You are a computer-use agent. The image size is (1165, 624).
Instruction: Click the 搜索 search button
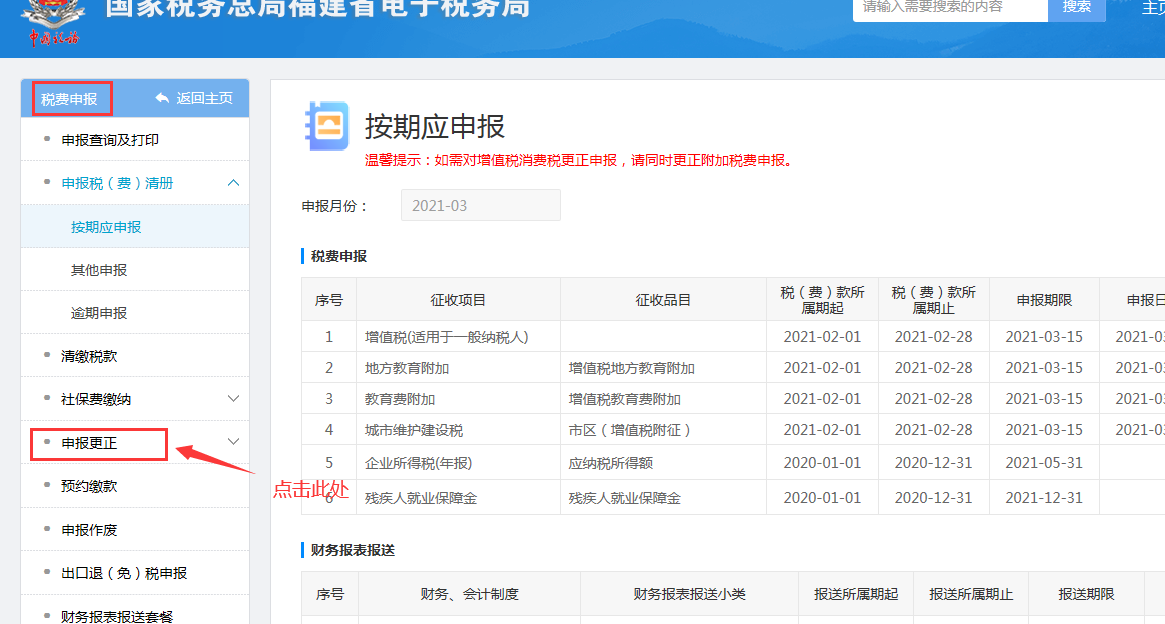[x=1076, y=7]
